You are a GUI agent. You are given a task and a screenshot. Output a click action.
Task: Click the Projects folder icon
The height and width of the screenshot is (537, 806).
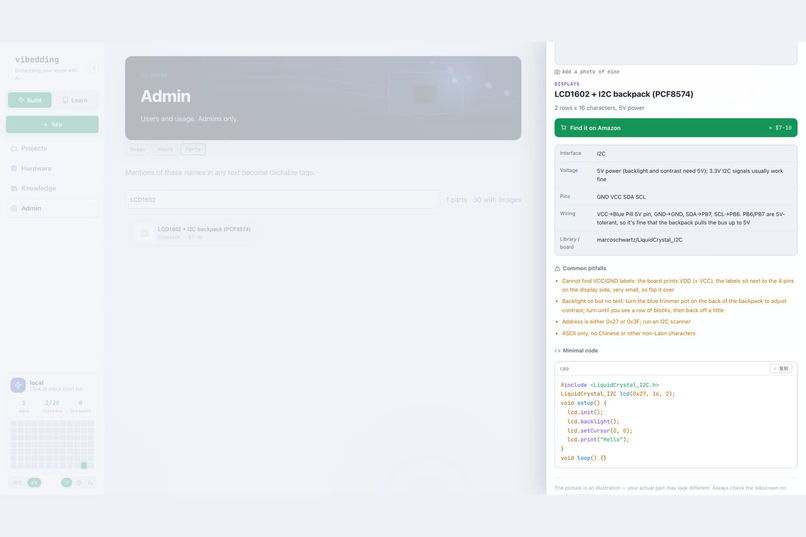click(14, 149)
